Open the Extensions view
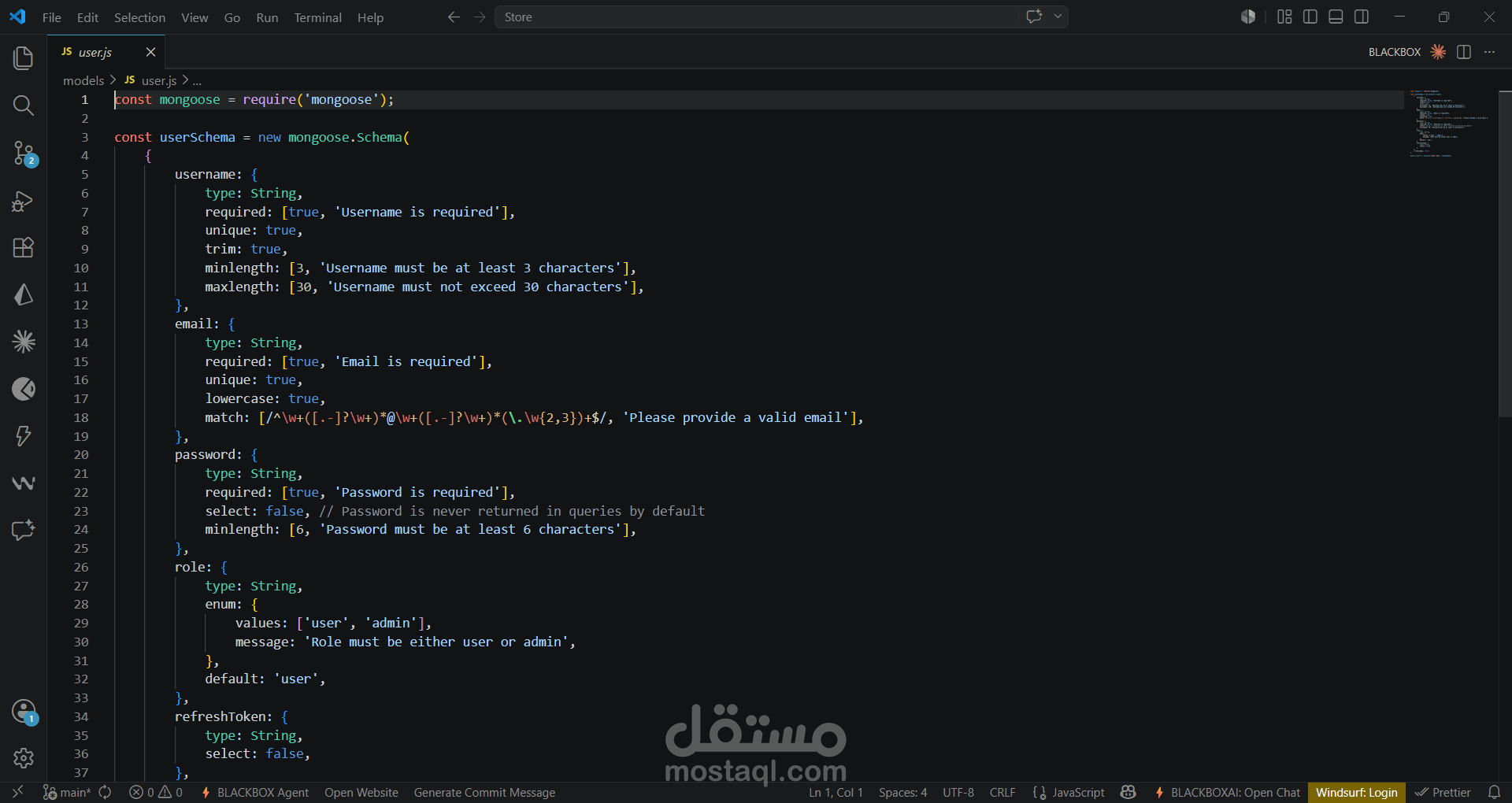 [24, 247]
